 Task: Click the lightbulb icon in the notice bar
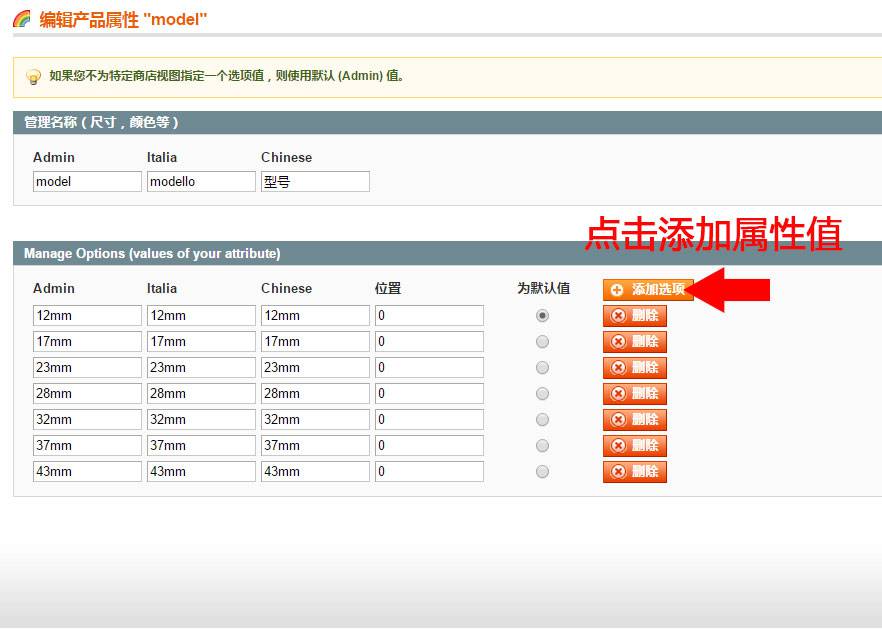[33, 76]
